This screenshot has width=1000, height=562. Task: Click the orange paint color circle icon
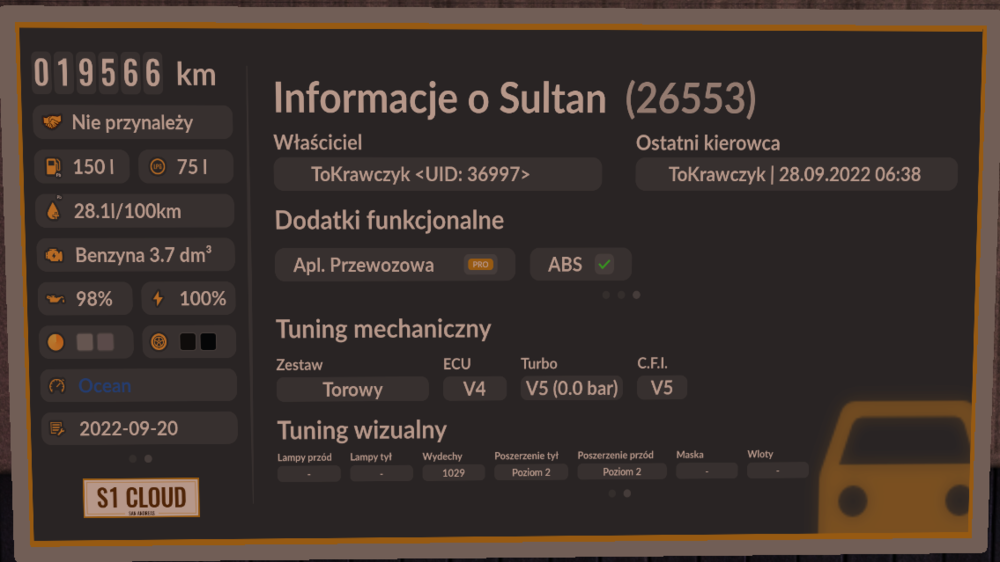point(56,343)
